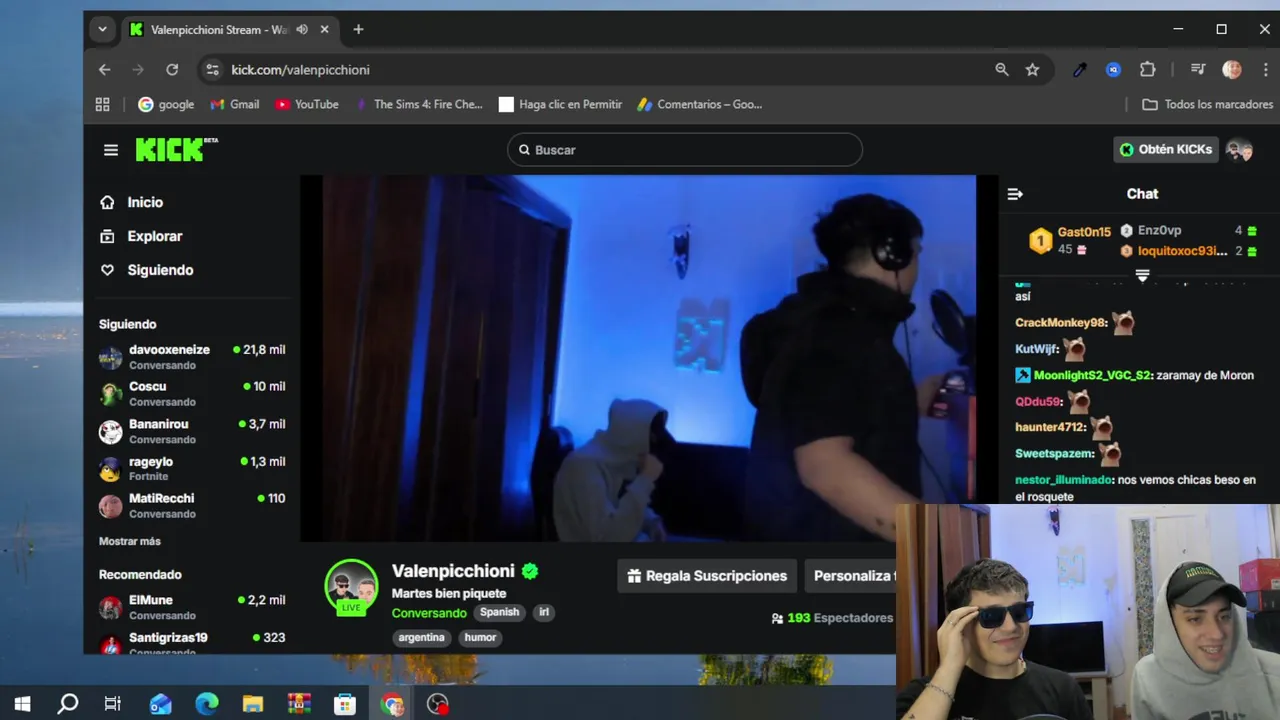Expand Mostrar más following list
Image resolution: width=1280 pixels, height=720 pixels.
pos(130,541)
